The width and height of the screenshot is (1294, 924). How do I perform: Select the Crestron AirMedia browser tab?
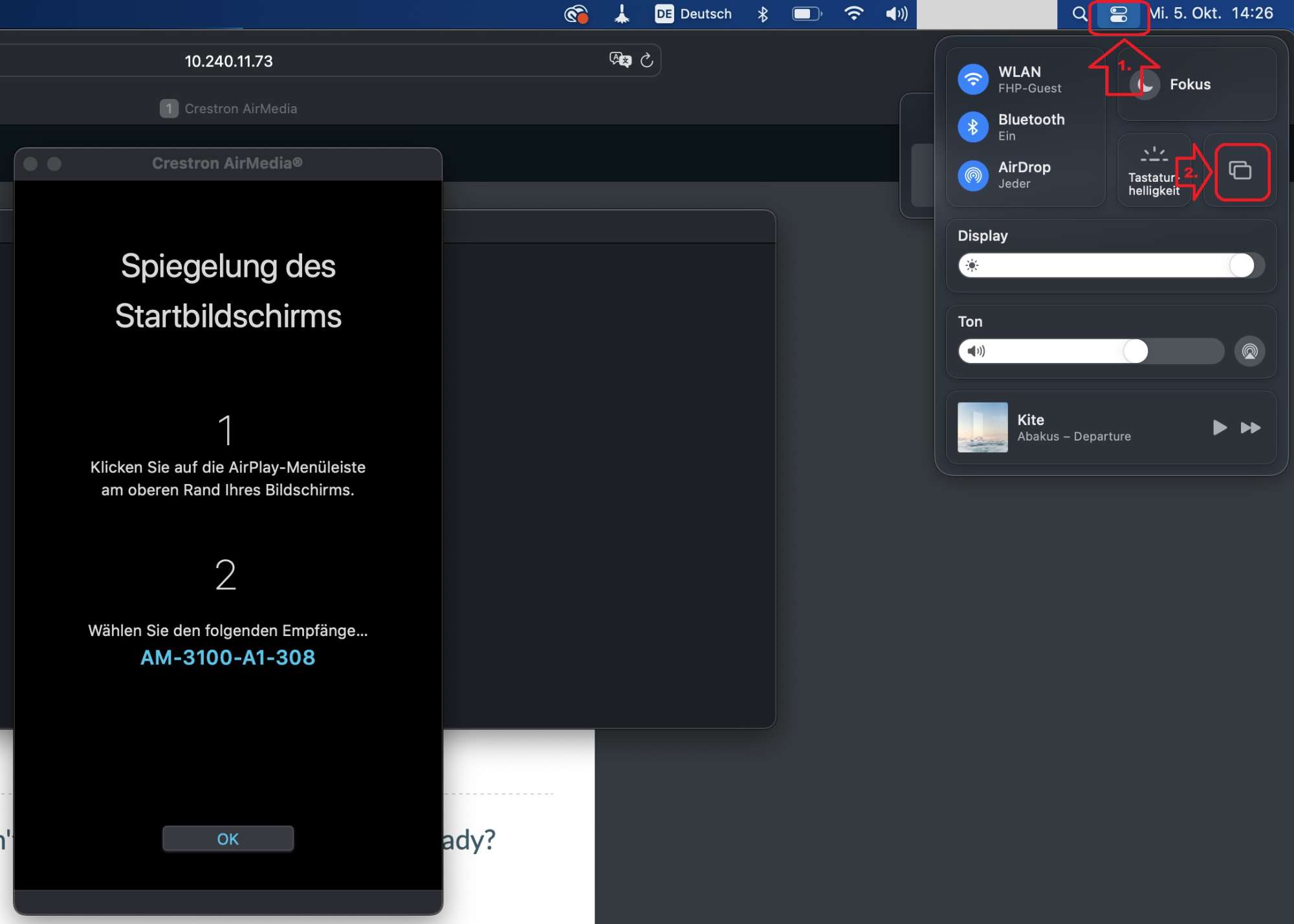[228, 109]
